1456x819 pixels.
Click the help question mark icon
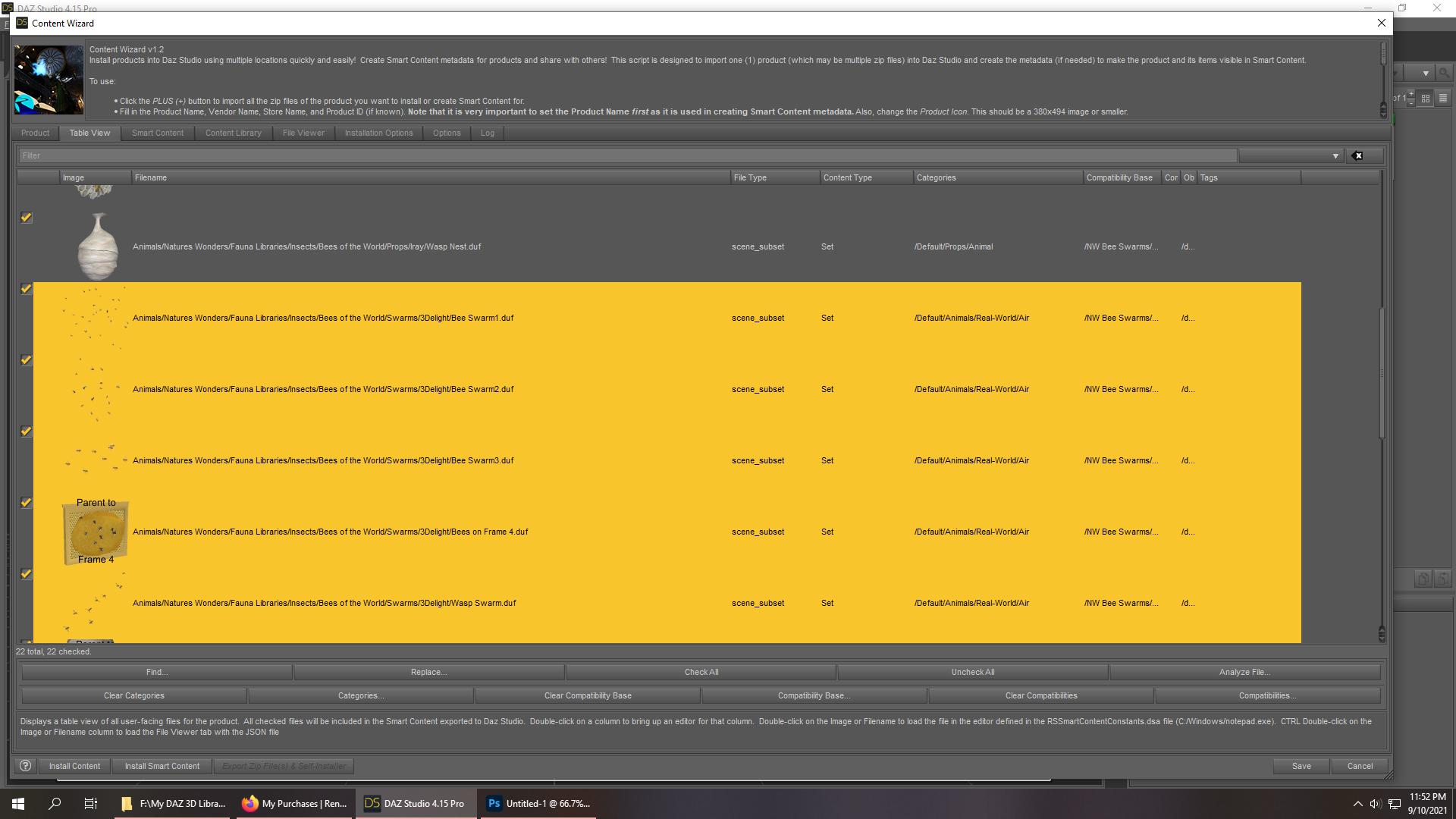[25, 766]
